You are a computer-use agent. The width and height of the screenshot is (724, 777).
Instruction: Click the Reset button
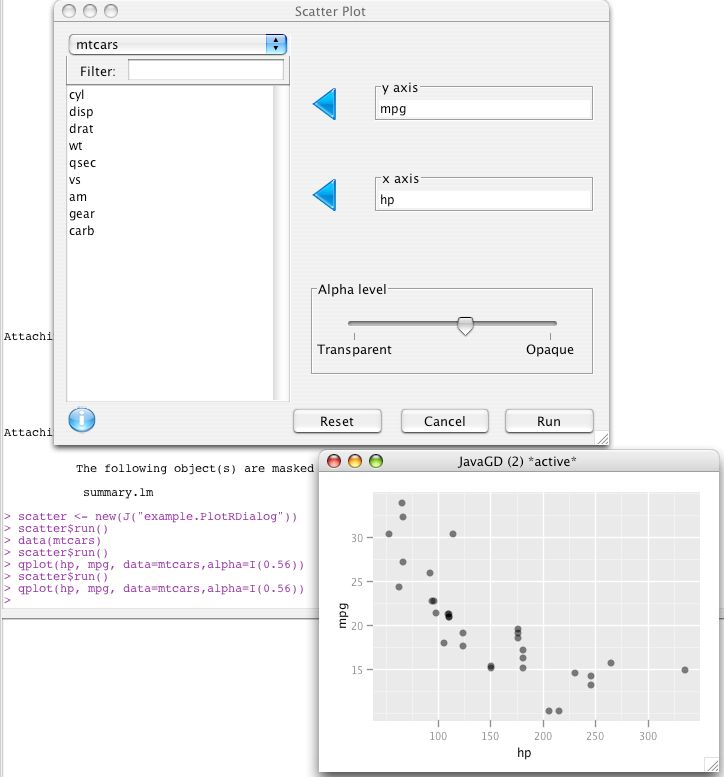tap(337, 421)
